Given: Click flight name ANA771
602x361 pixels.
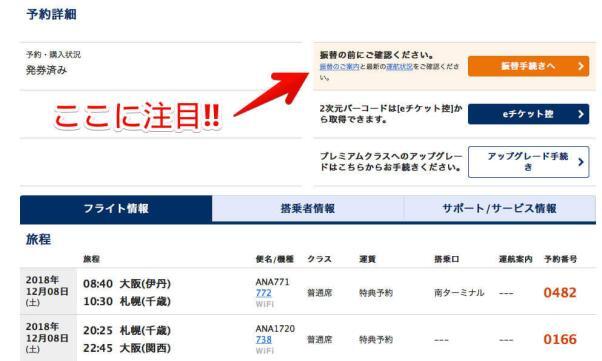Looking at the screenshot, I should 273,282.
